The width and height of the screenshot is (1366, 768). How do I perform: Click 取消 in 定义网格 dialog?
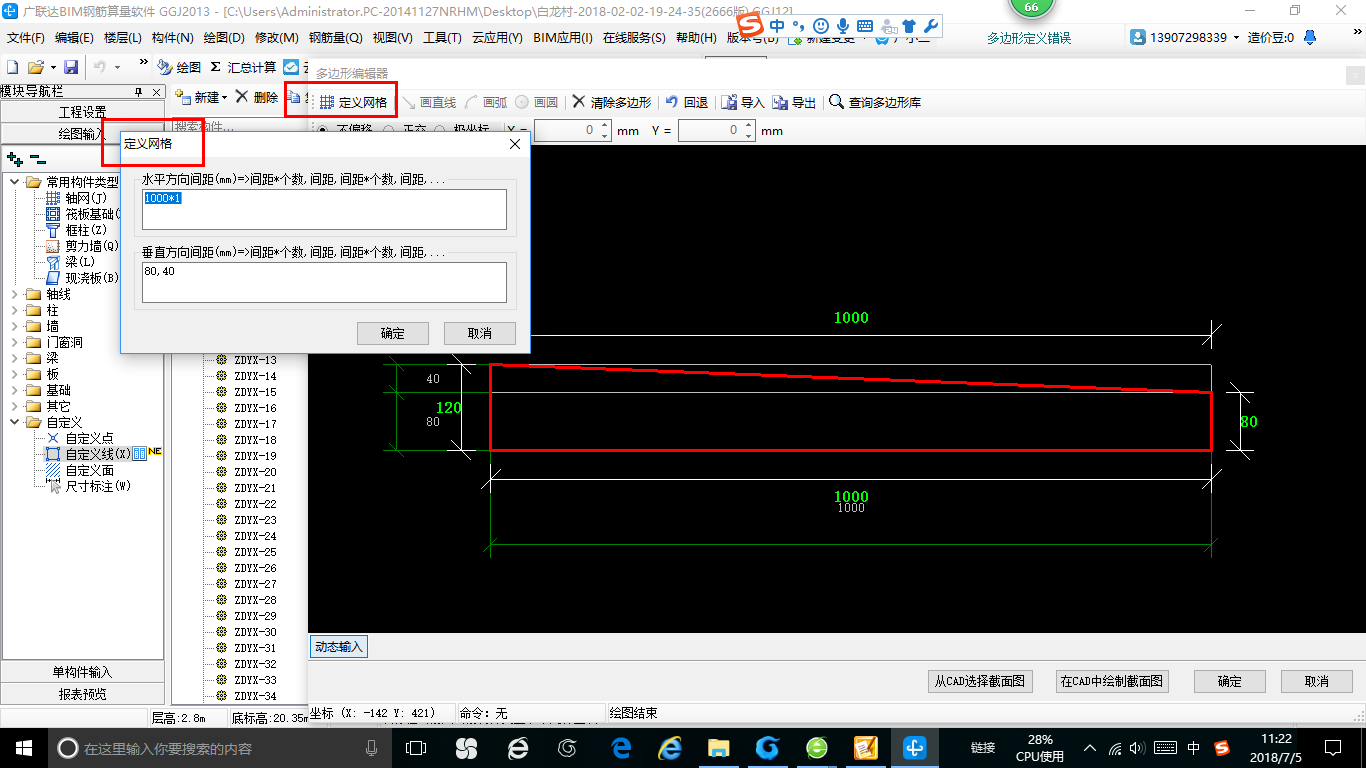[x=480, y=333]
